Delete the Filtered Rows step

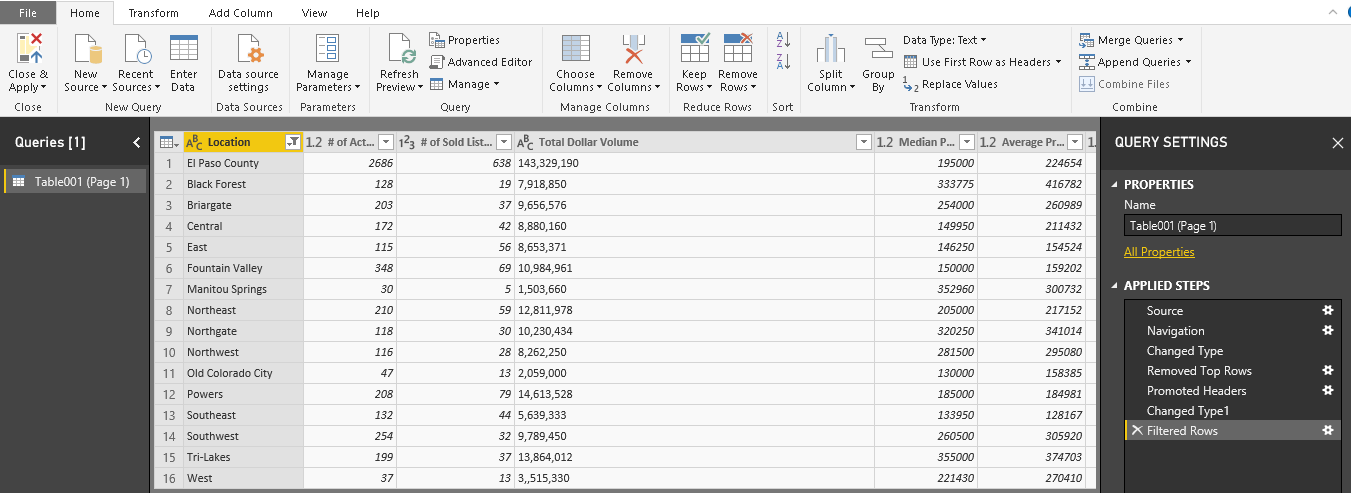click(x=1137, y=431)
